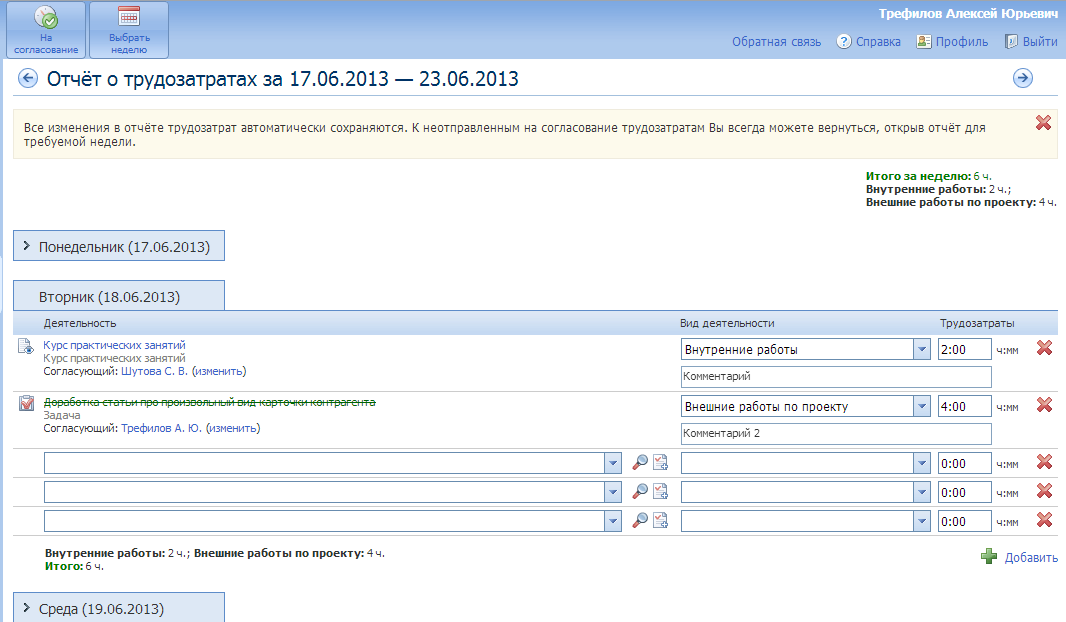Click search magnifier icon in first empty row
Viewport: 1066px width, 622px height.
(x=640, y=463)
